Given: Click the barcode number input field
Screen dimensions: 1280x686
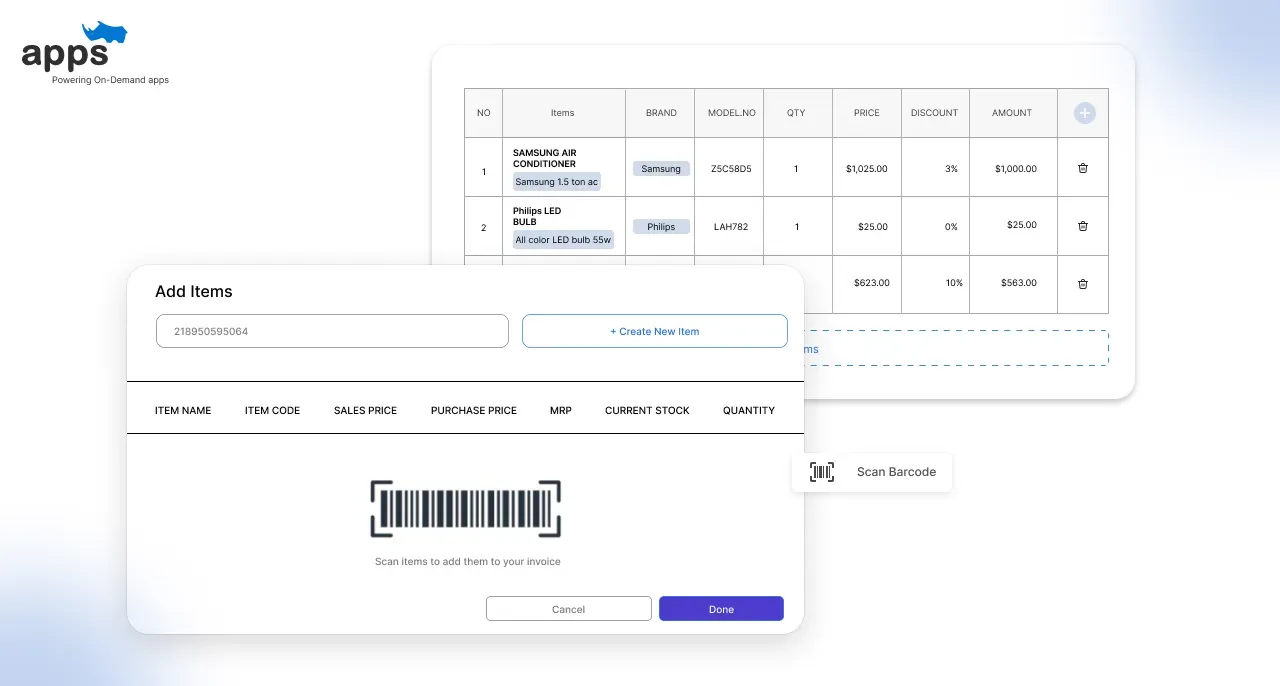Looking at the screenshot, I should click(332, 331).
